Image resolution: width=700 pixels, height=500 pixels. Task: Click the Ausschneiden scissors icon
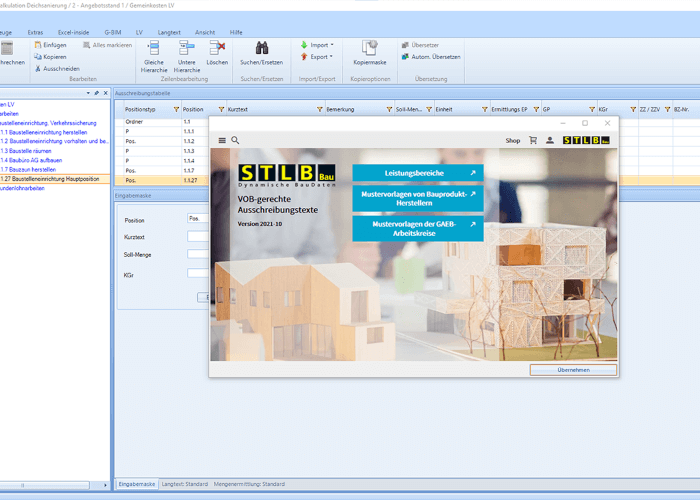(x=38, y=69)
